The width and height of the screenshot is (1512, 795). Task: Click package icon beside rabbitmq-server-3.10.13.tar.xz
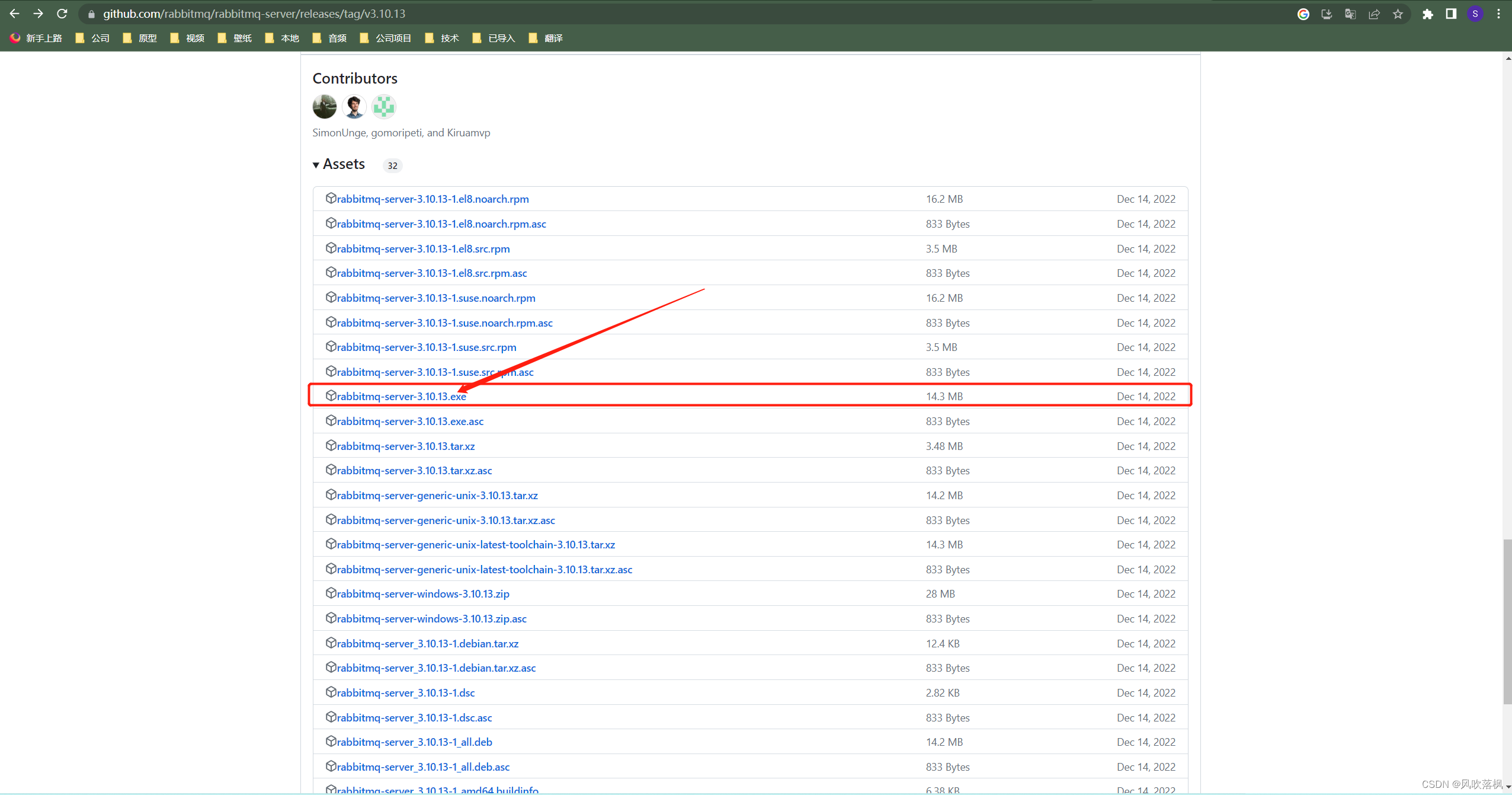[331, 445]
